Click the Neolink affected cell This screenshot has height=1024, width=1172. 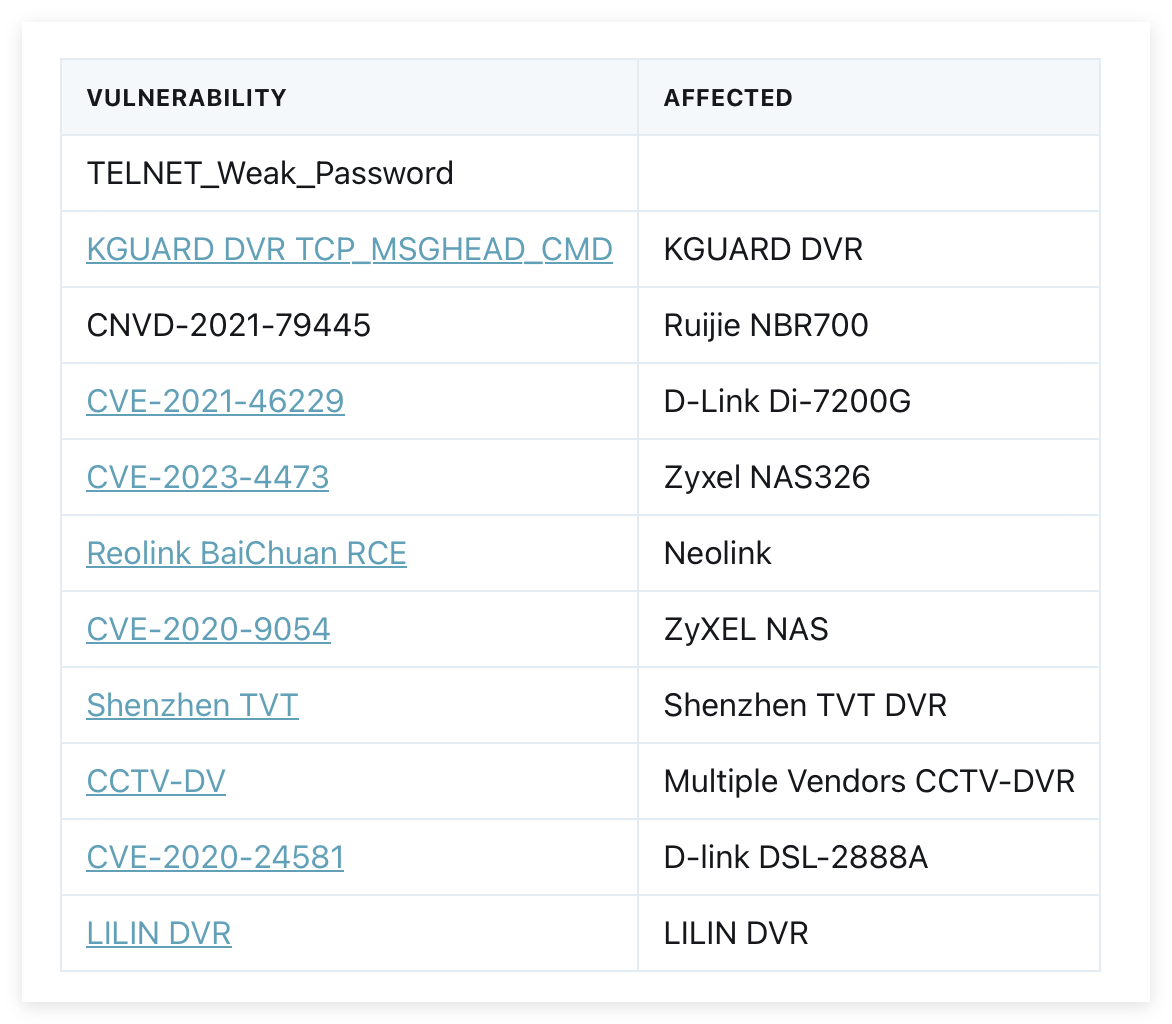(x=717, y=553)
